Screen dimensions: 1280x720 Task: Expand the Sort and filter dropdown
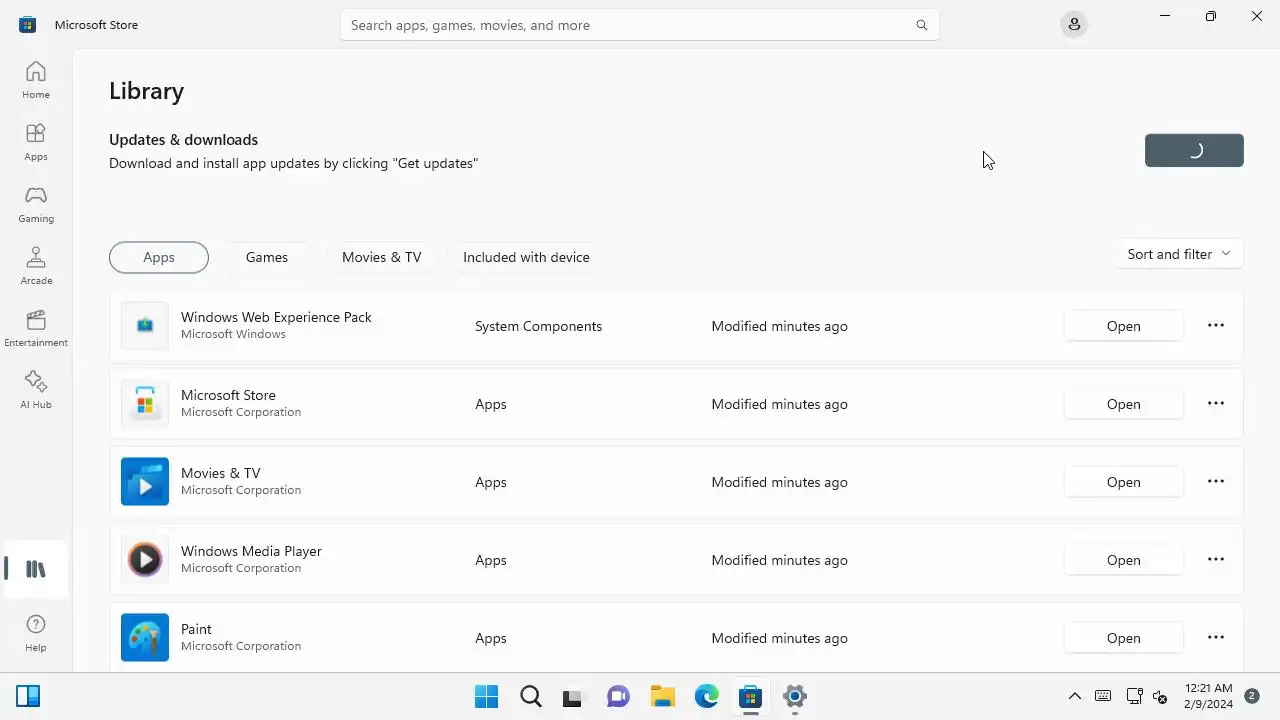click(x=1179, y=254)
